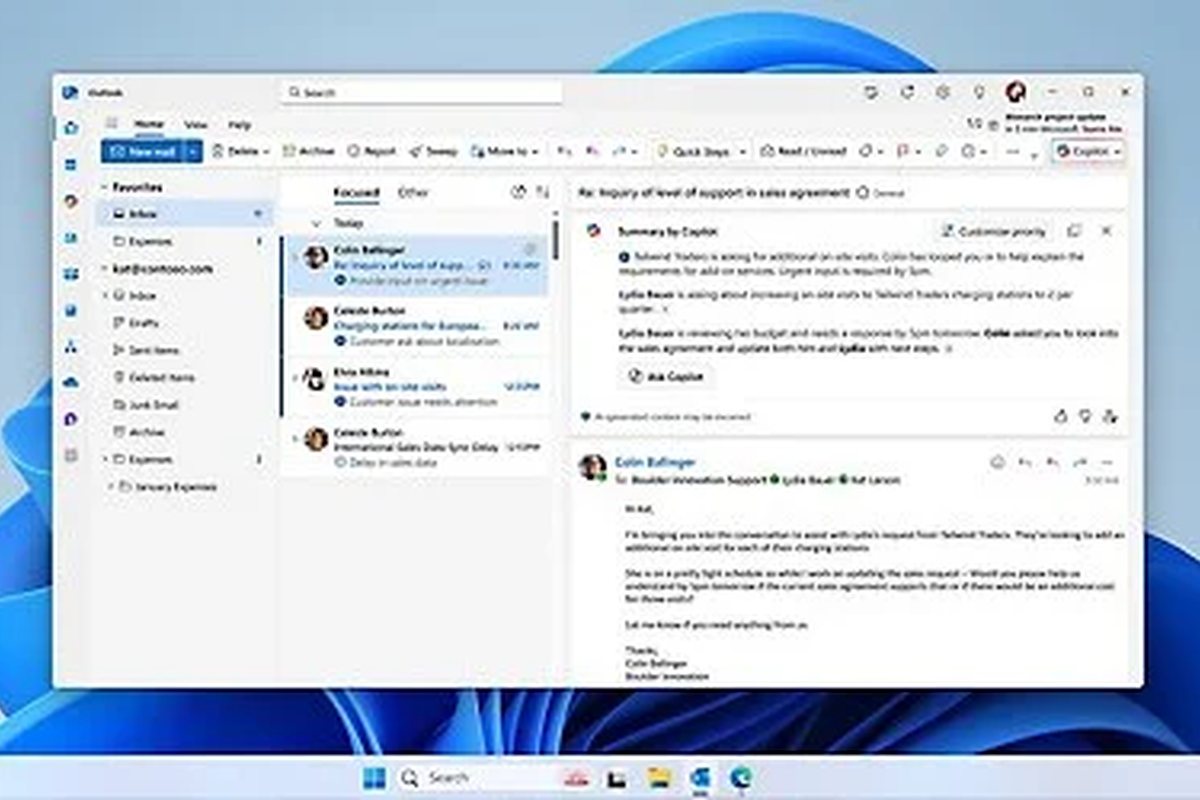Select the Sent Items folder
Screen dimensions: 1200x800
click(183, 350)
